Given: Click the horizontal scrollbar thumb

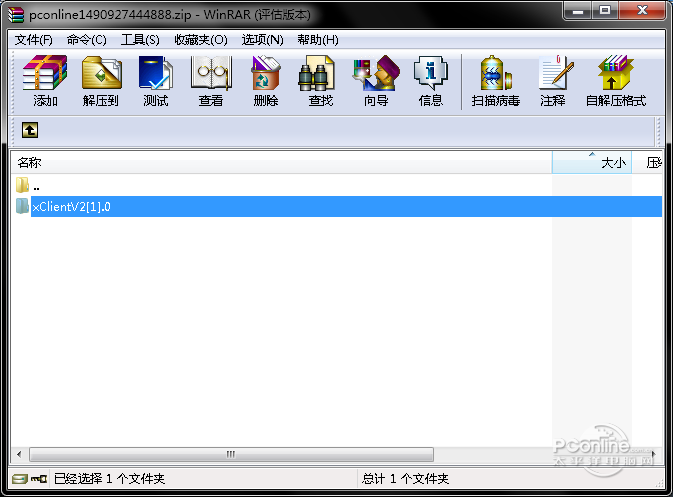Looking at the screenshot, I should coord(231,454).
